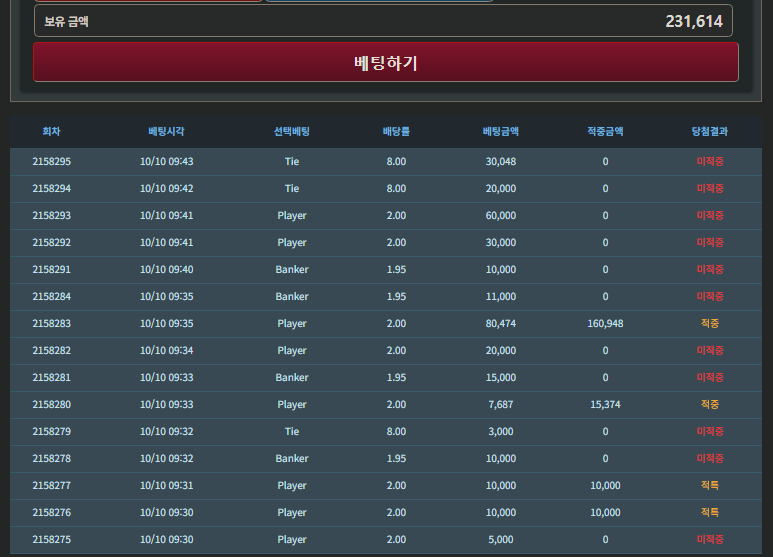
Task: Click the 배당률 column header
Action: pos(396,131)
